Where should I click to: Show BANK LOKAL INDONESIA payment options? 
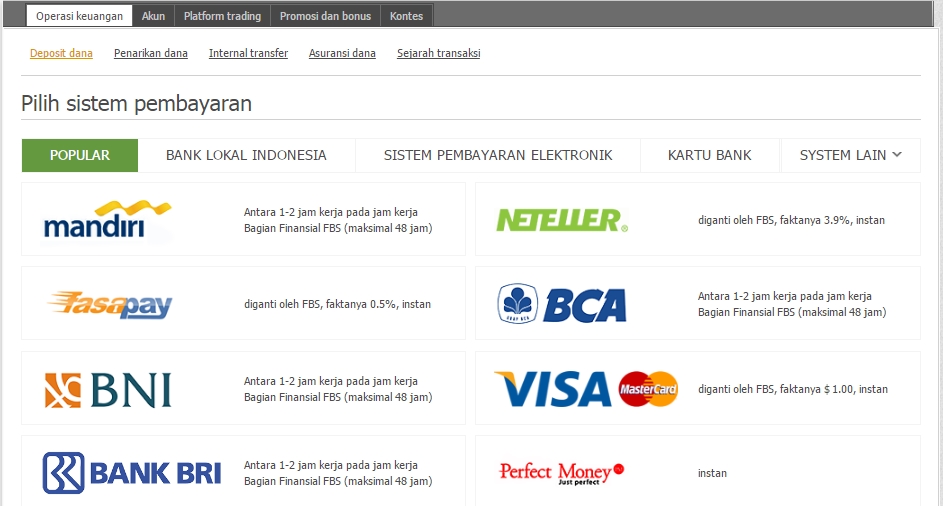247,155
